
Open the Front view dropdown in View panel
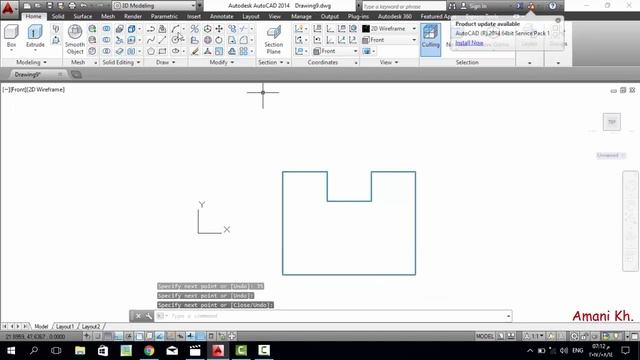[x=389, y=40]
